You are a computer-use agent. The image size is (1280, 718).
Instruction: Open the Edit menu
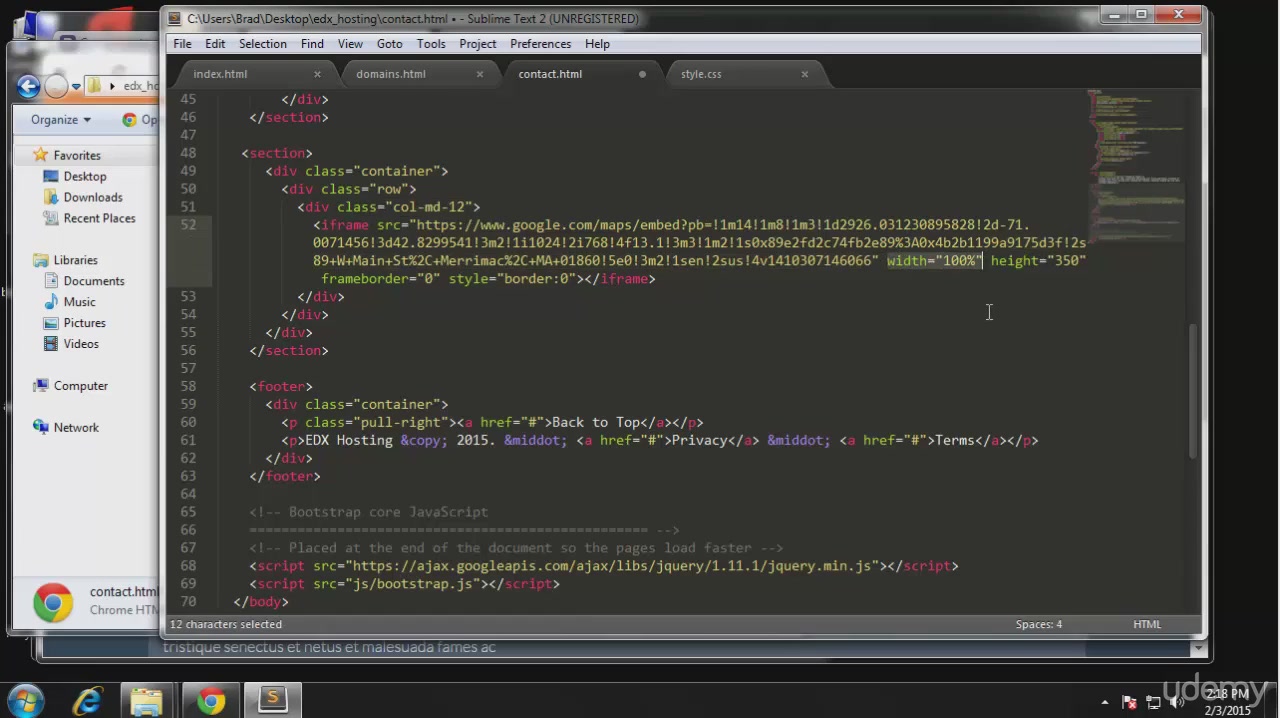pos(215,44)
